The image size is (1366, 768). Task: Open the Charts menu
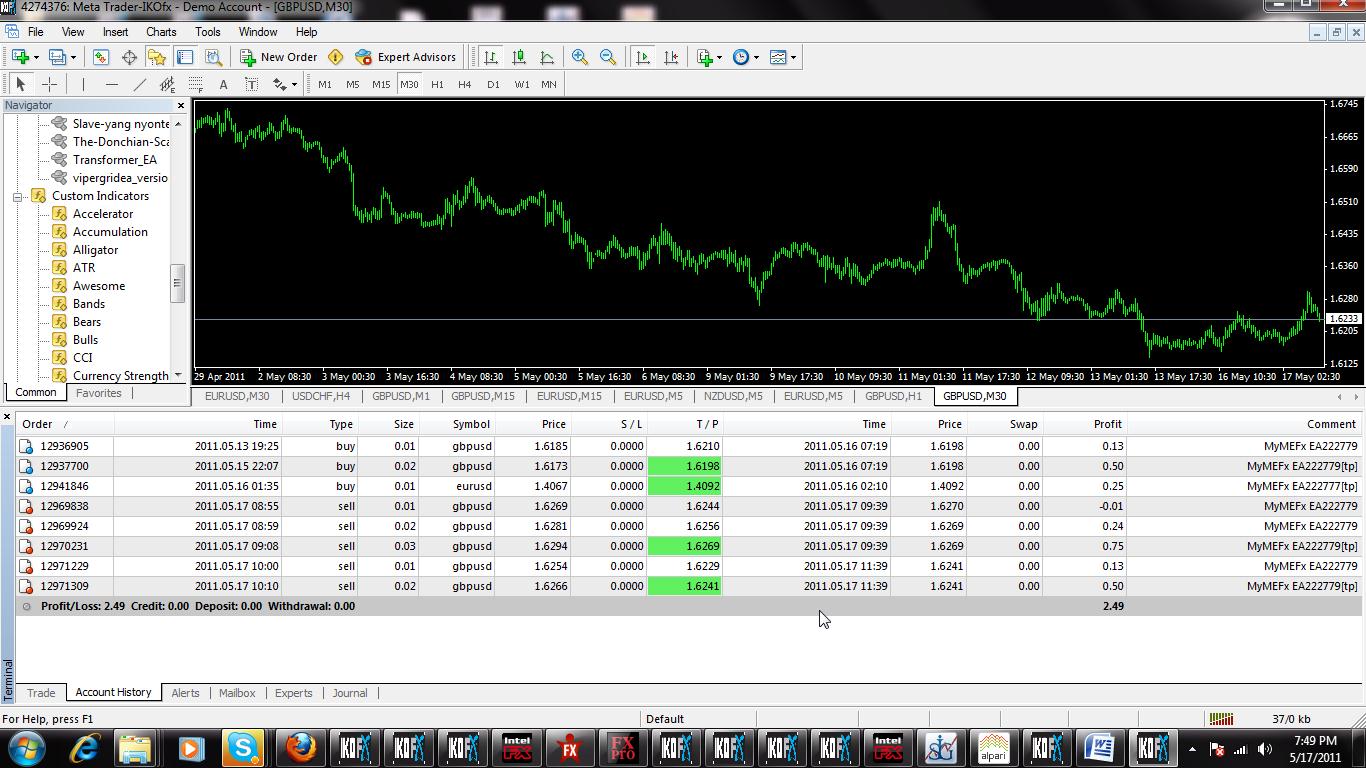point(161,32)
